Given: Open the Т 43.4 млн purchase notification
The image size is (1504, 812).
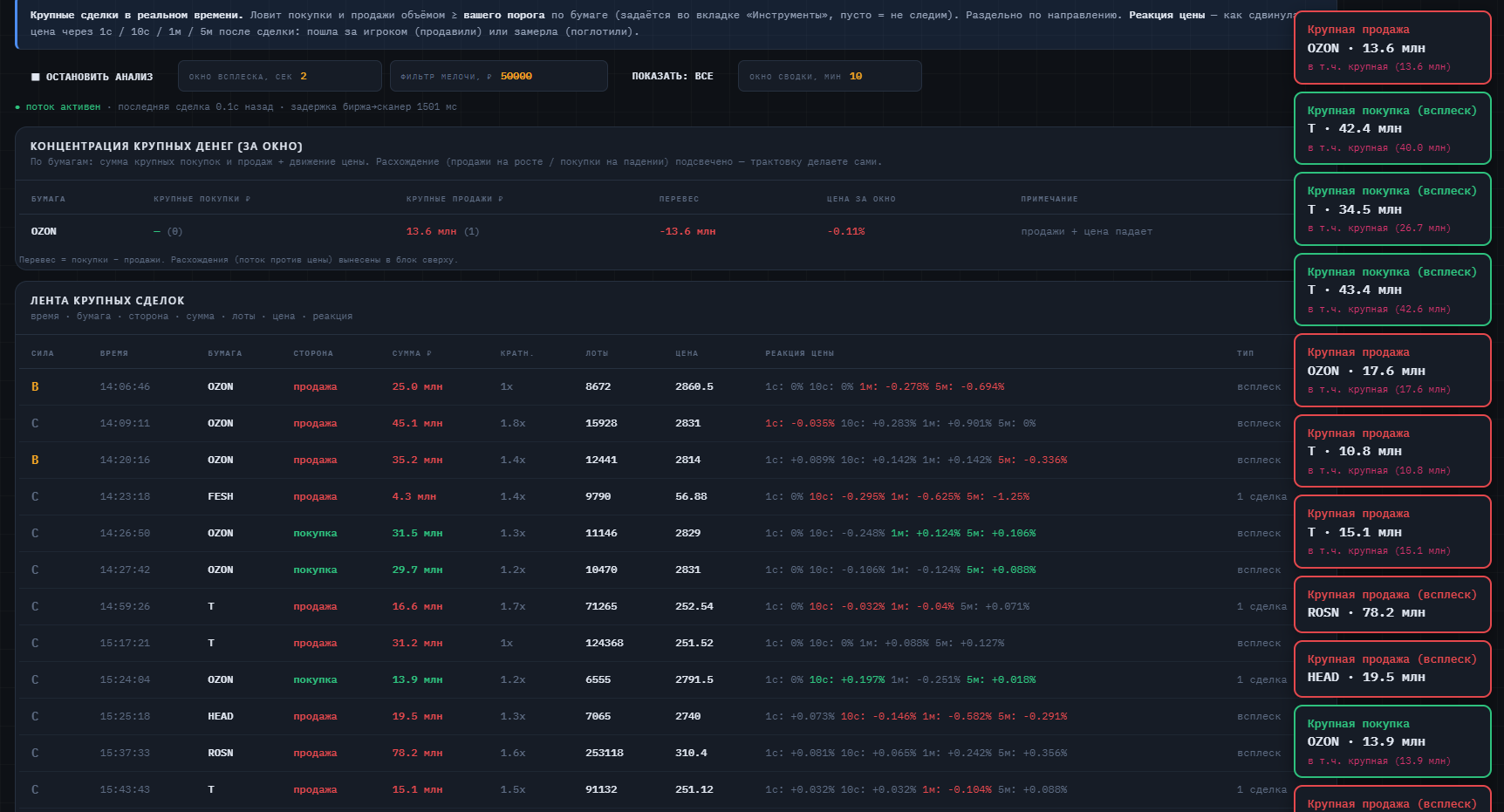Looking at the screenshot, I should pyautogui.click(x=1392, y=290).
